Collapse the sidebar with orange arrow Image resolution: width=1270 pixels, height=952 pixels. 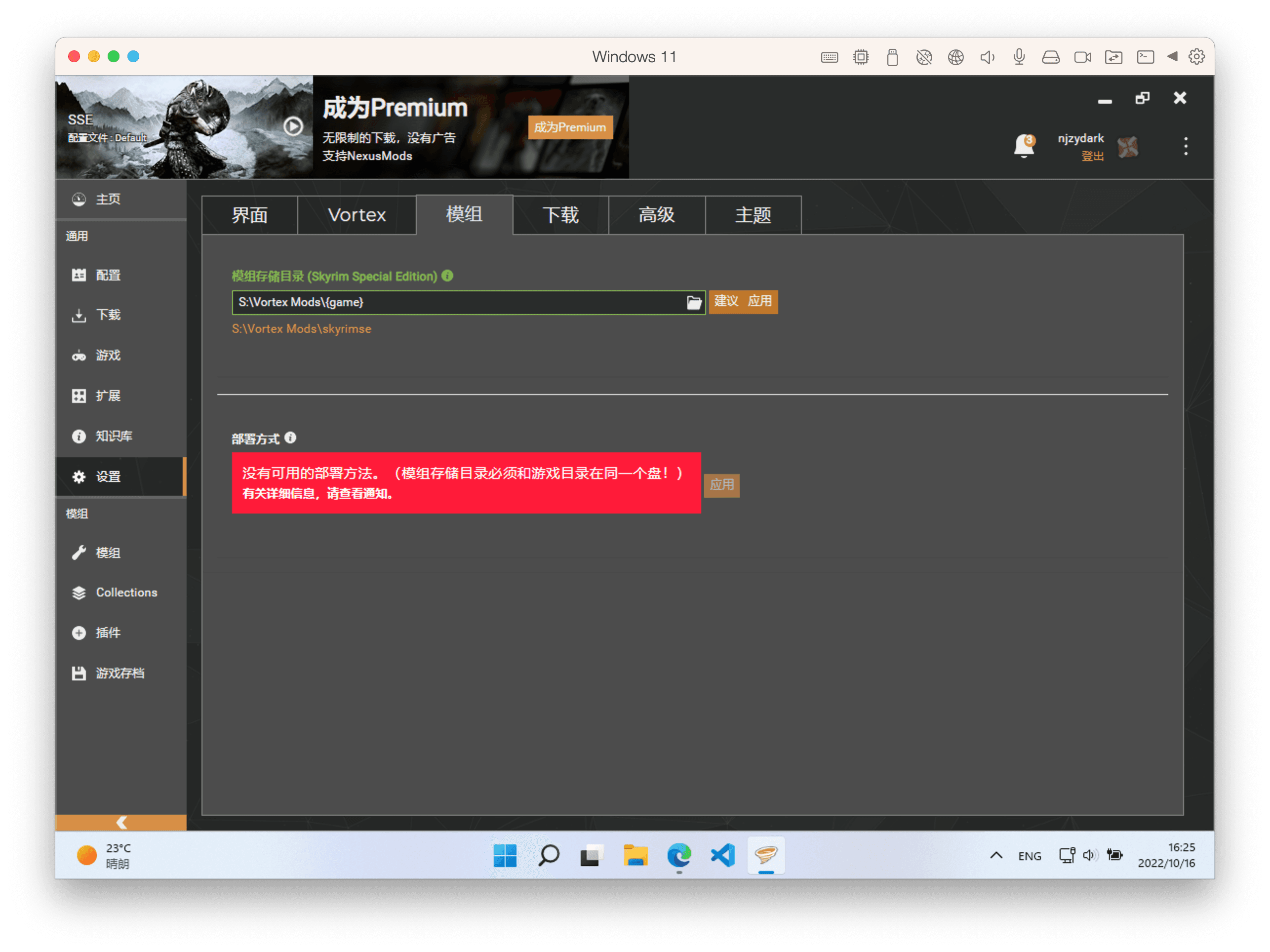pos(121,822)
